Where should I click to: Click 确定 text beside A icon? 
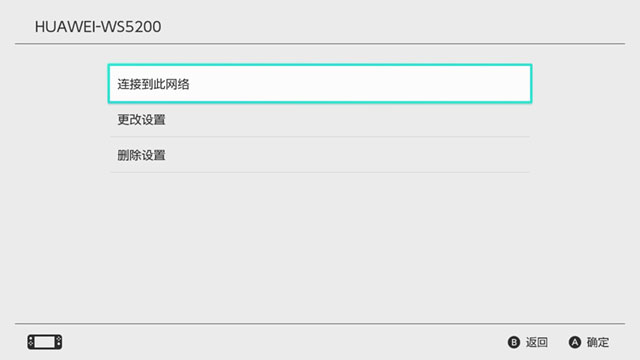tap(598, 342)
